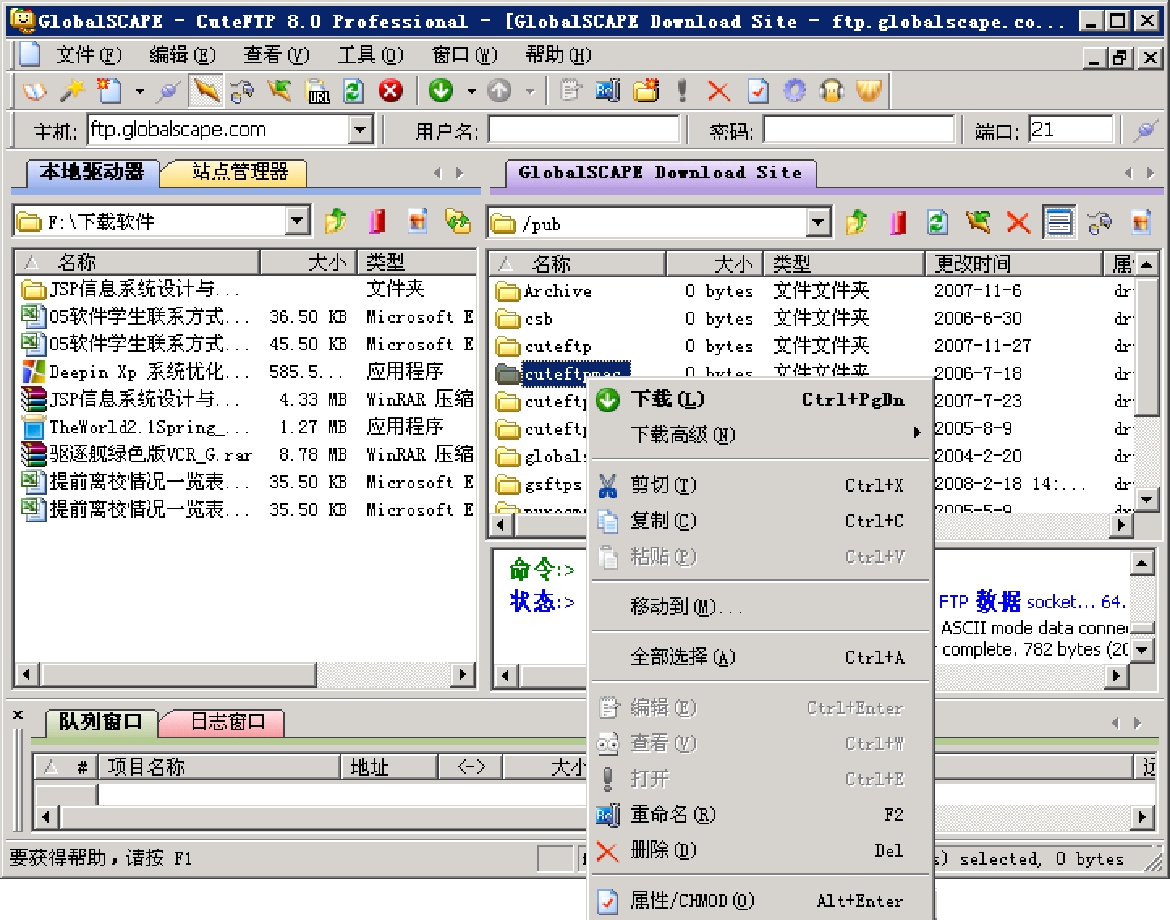Click the red bookmark icon in remote pane
This screenshot has height=920, width=1170.
pos(897,222)
